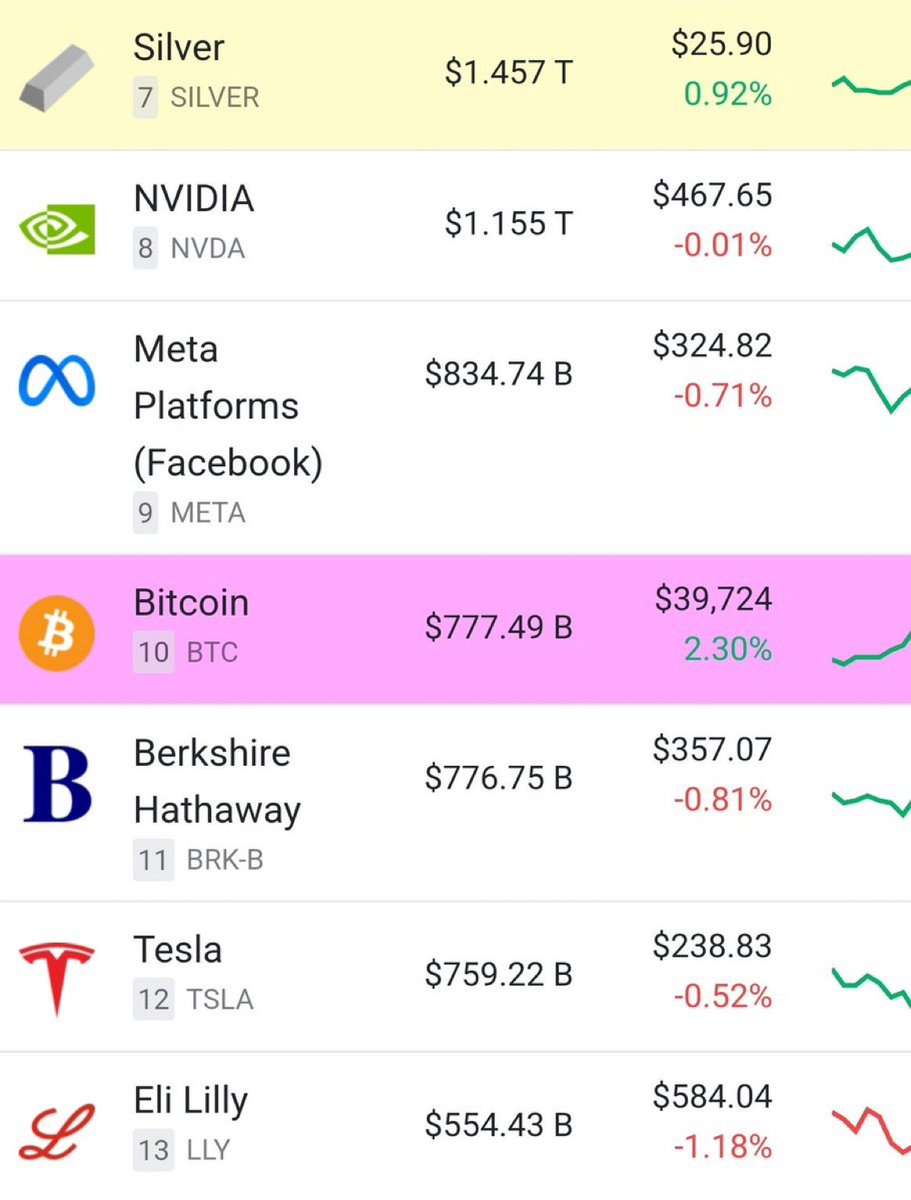The height and width of the screenshot is (1200, 911).
Task: Open the NVIDIA company link
Action: 194,199
